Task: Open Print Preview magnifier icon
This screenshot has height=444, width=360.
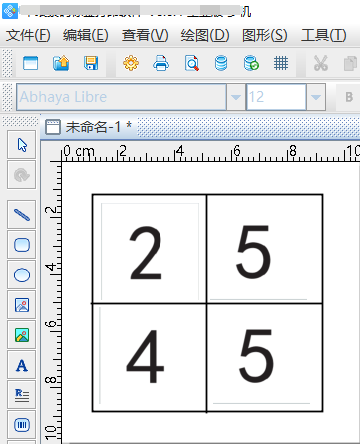Action: [192, 63]
